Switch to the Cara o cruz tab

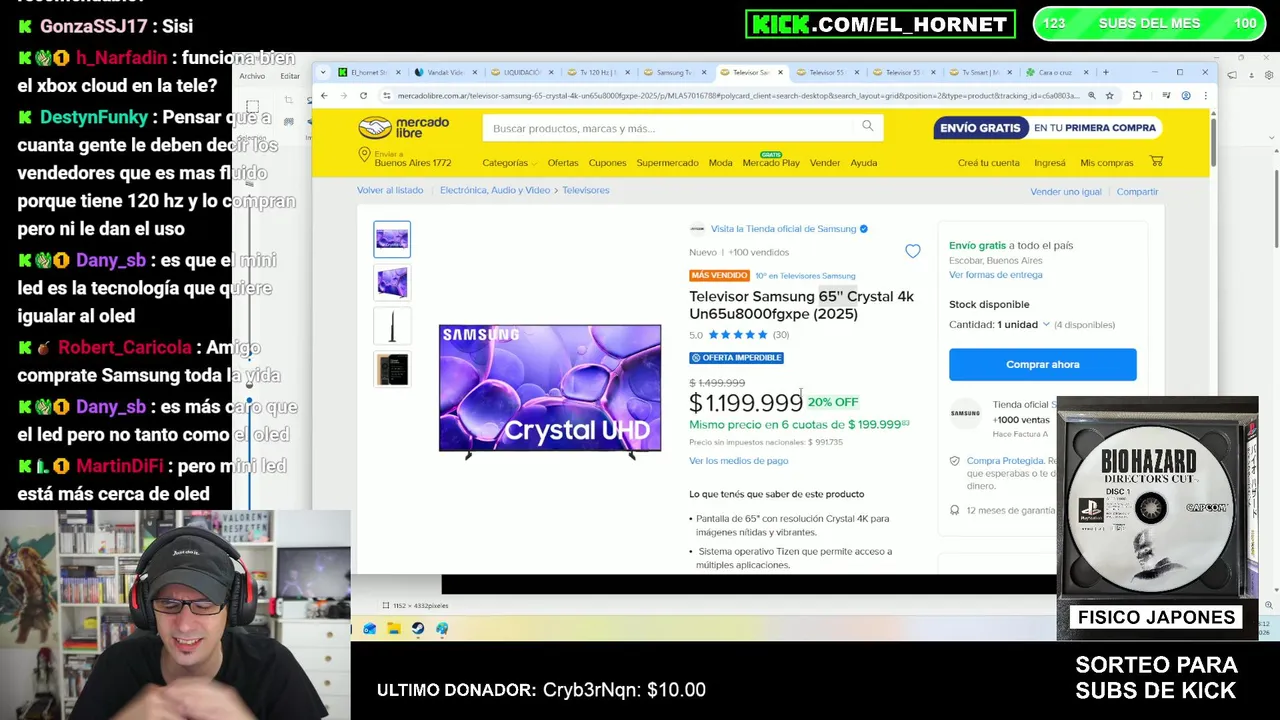[1056, 72]
